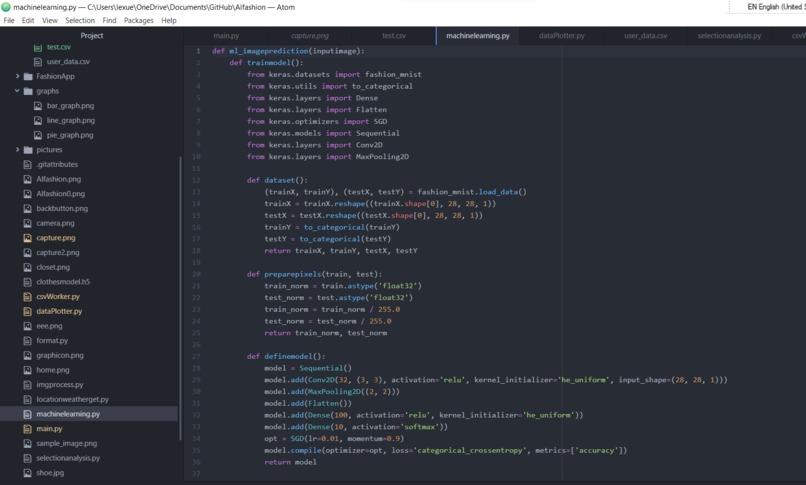
Task: Click 'Sequential()' on line 28
Action: tap(325, 368)
